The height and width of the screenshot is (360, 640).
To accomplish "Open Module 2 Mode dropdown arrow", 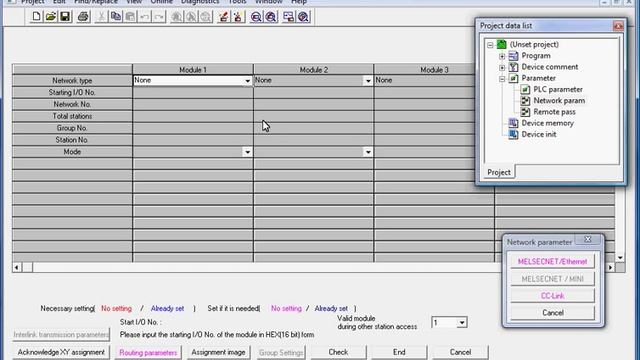I will point(368,152).
